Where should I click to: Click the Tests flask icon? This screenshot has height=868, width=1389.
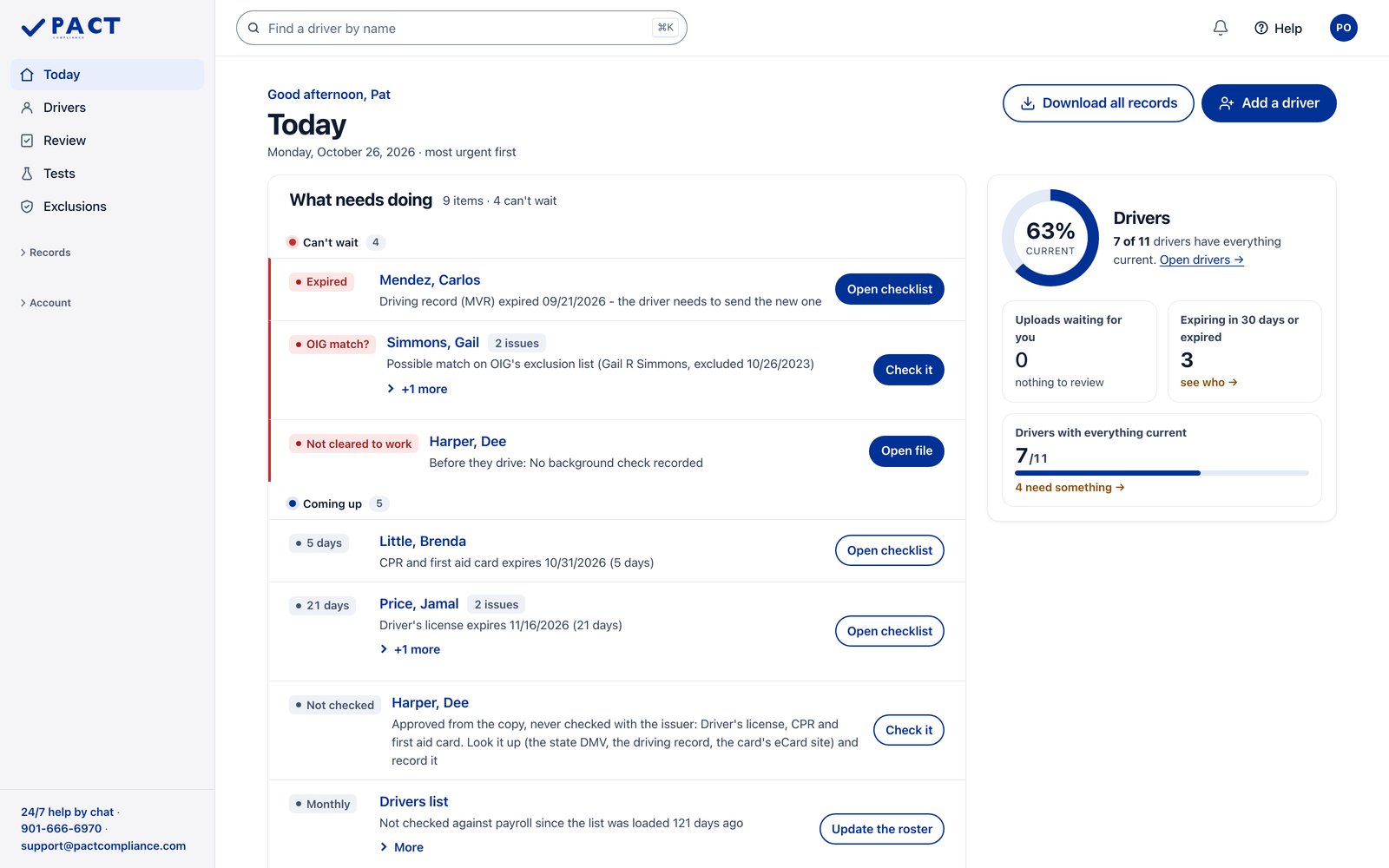coord(27,174)
